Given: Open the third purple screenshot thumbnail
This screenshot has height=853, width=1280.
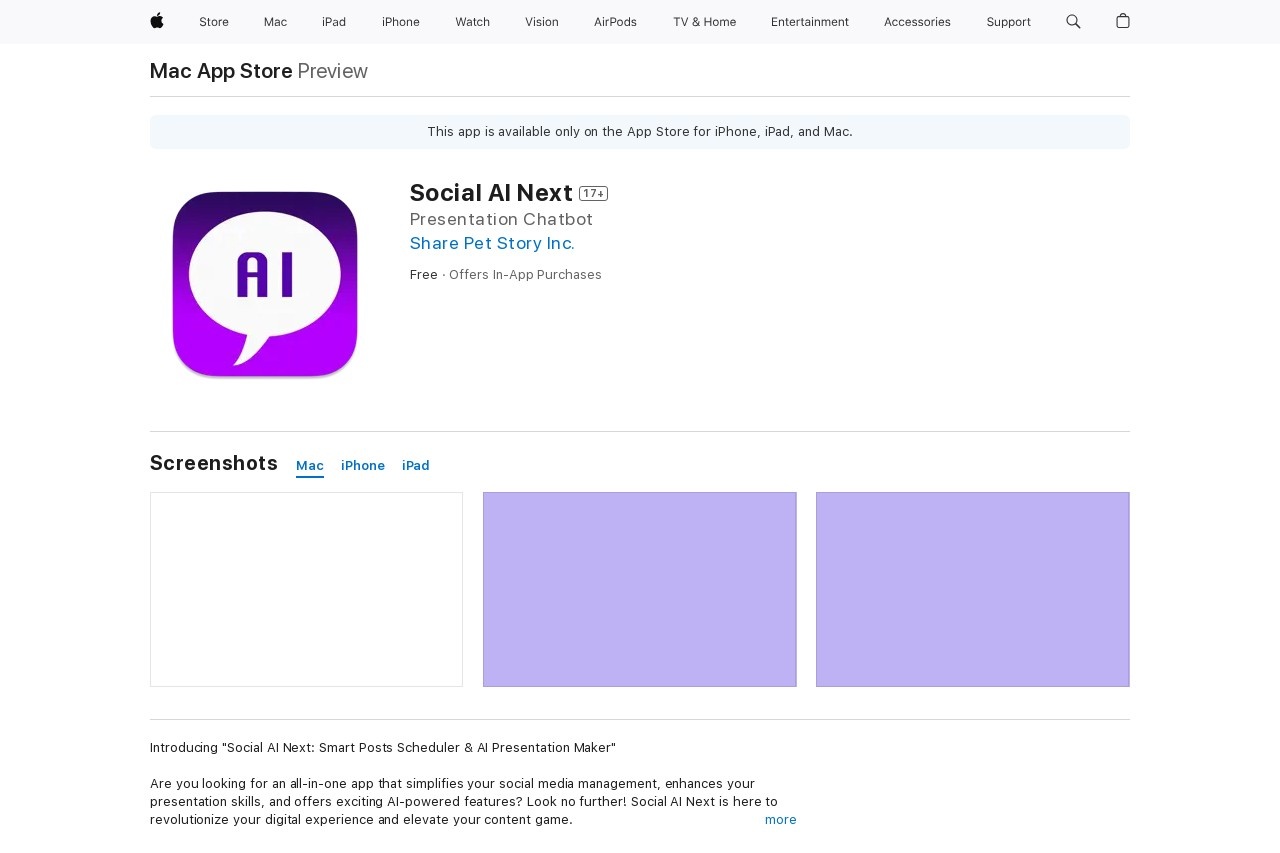Looking at the screenshot, I should [973, 589].
